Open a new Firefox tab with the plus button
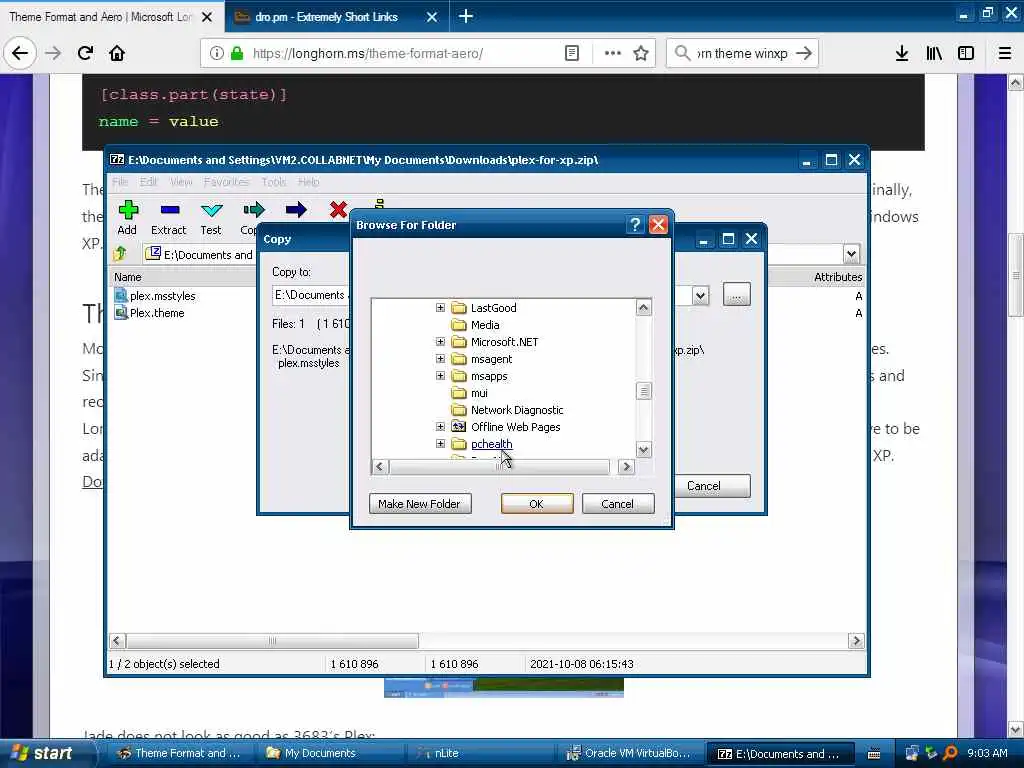This screenshot has height=768, width=1024. [x=466, y=16]
